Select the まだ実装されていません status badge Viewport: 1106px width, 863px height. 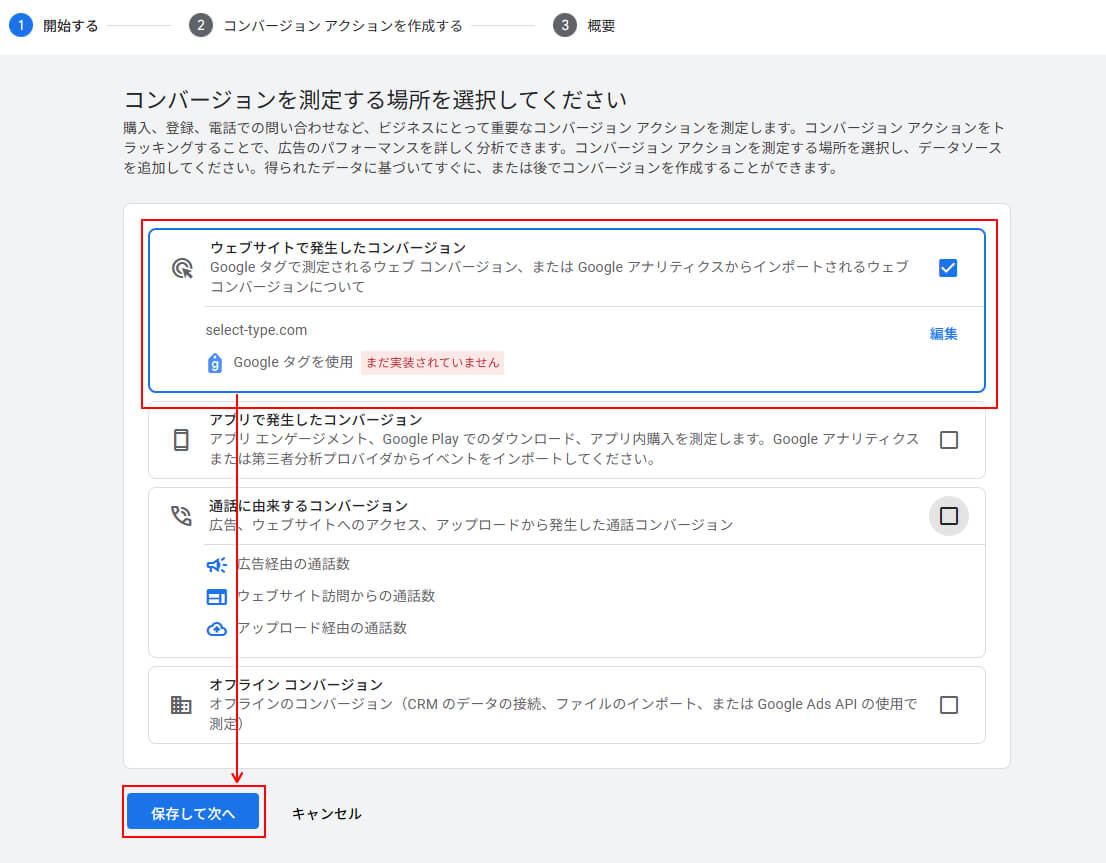tap(432, 363)
